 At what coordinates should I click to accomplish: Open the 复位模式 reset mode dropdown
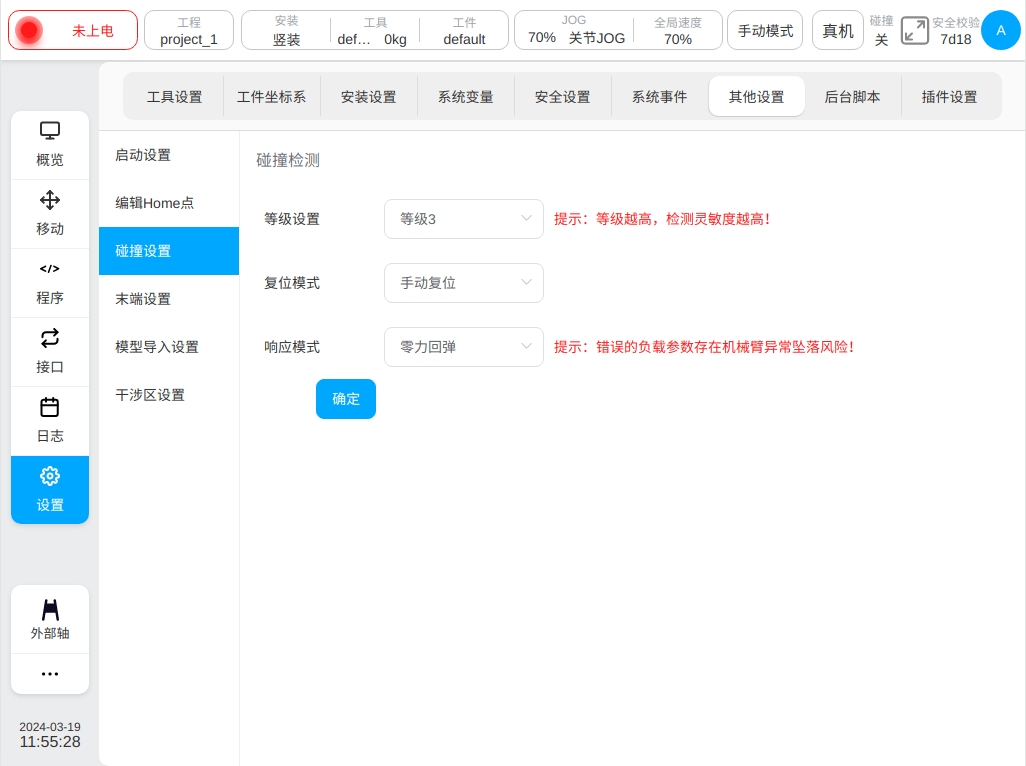(x=464, y=283)
